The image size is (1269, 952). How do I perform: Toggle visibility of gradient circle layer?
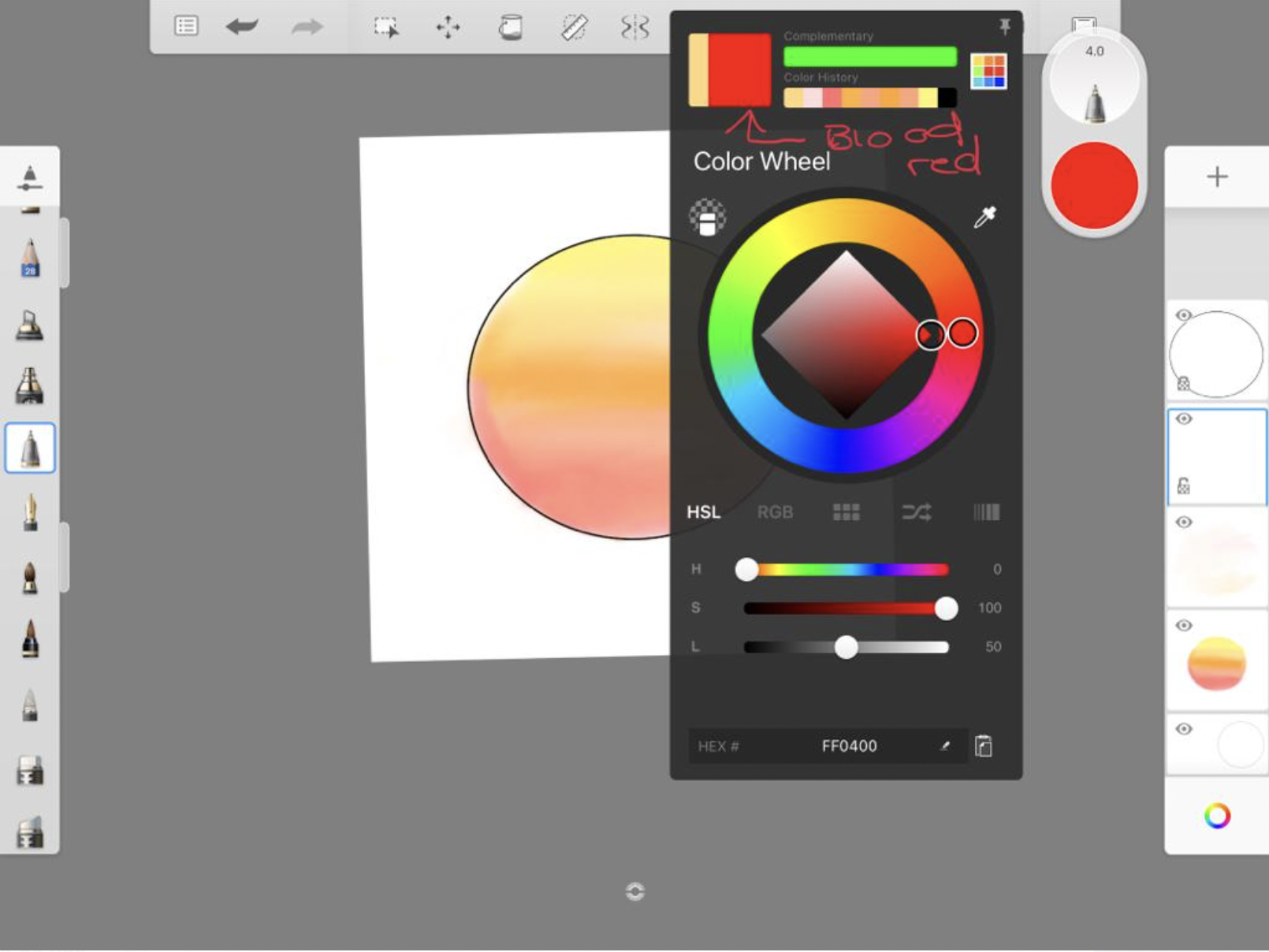(1184, 625)
